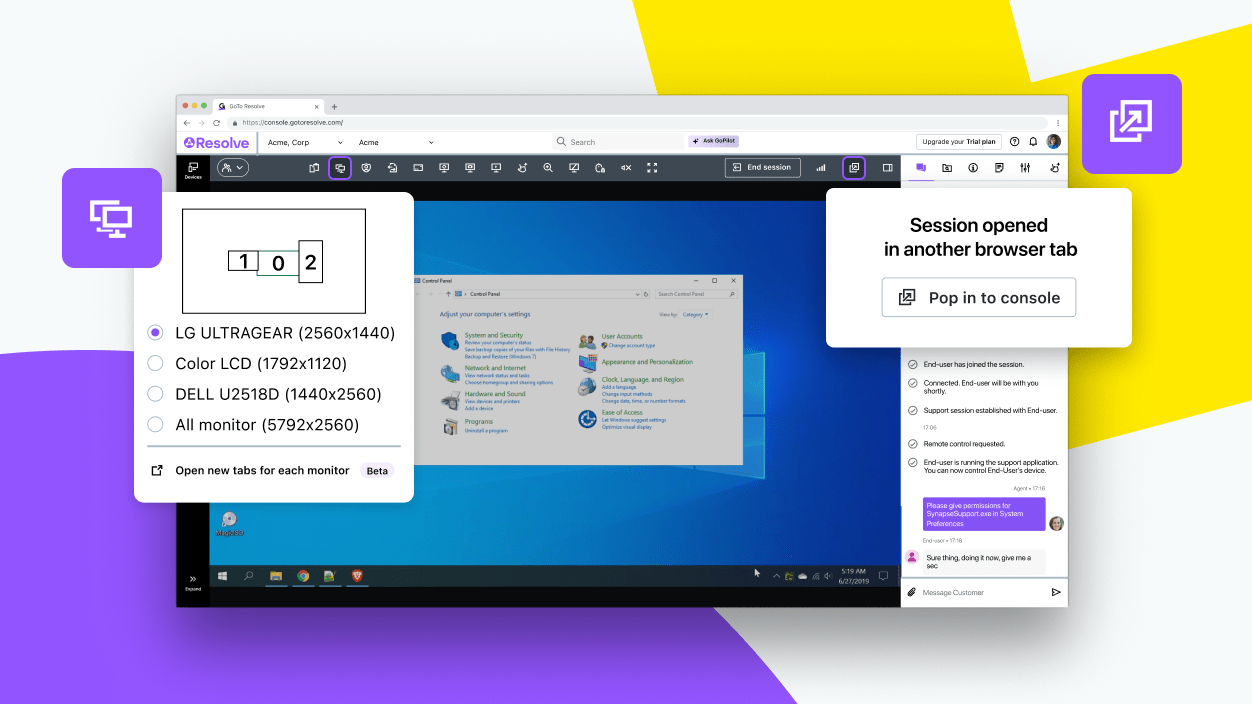The height and width of the screenshot is (704, 1252).
Task: Open the session notes icon
Action: 998,168
